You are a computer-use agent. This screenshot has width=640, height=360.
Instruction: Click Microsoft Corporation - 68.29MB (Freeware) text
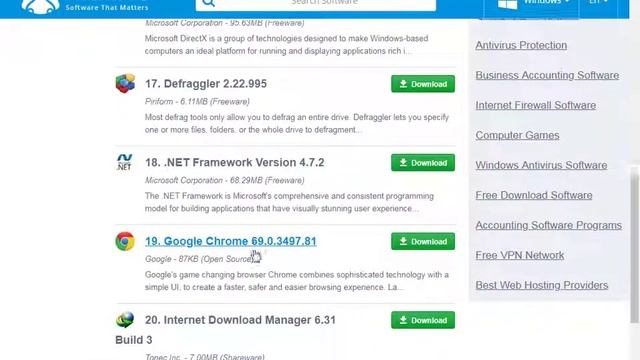pos(224,180)
